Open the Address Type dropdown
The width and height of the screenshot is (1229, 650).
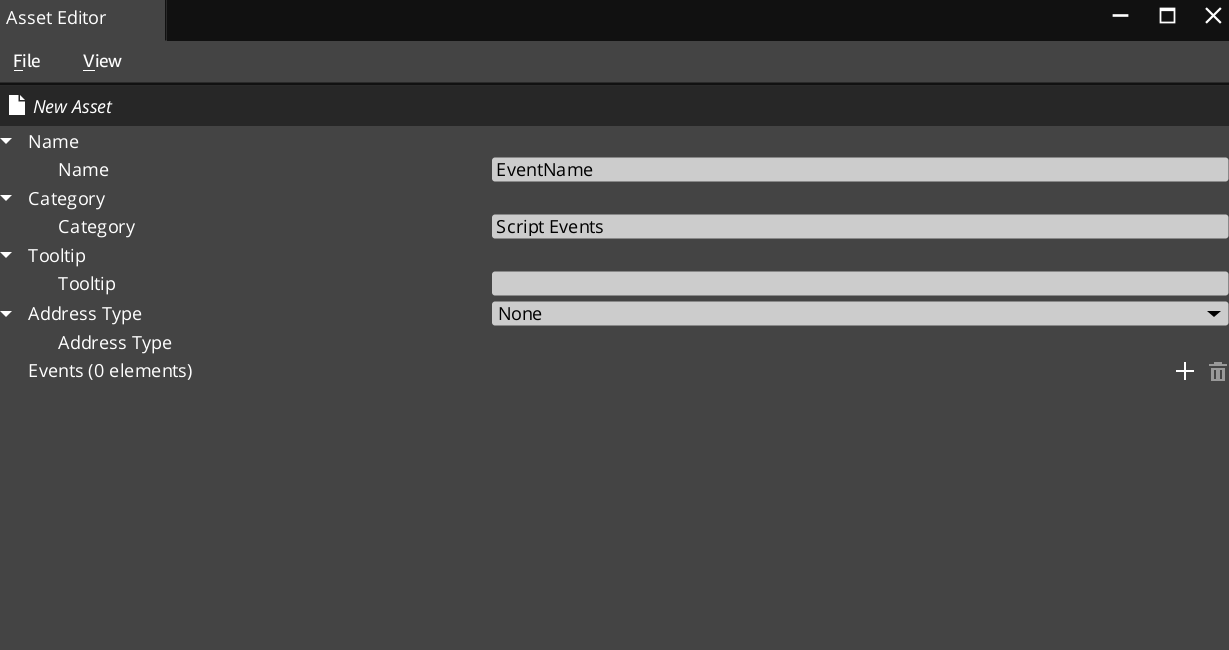coord(1213,313)
